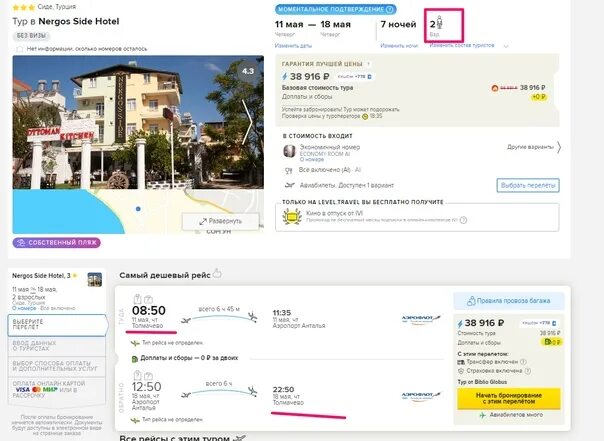604x441 pixels.
Task: Click the cashback badge beside top price
Action: point(354,77)
